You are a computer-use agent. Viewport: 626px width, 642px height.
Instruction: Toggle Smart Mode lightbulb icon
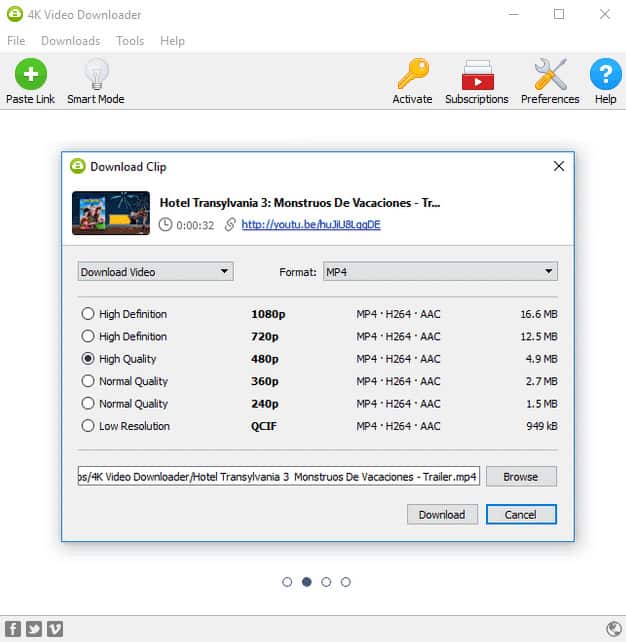coord(97,74)
